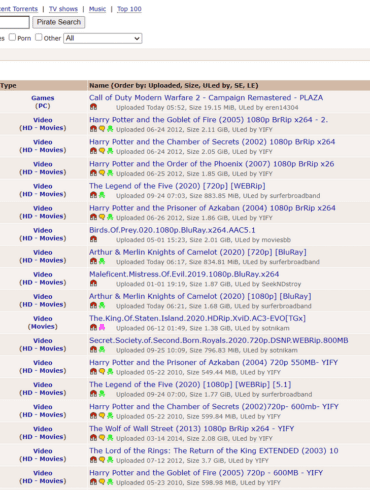
Task: Click green skull on Chamber of Secrets 1080p
Action: pos(110,151)
